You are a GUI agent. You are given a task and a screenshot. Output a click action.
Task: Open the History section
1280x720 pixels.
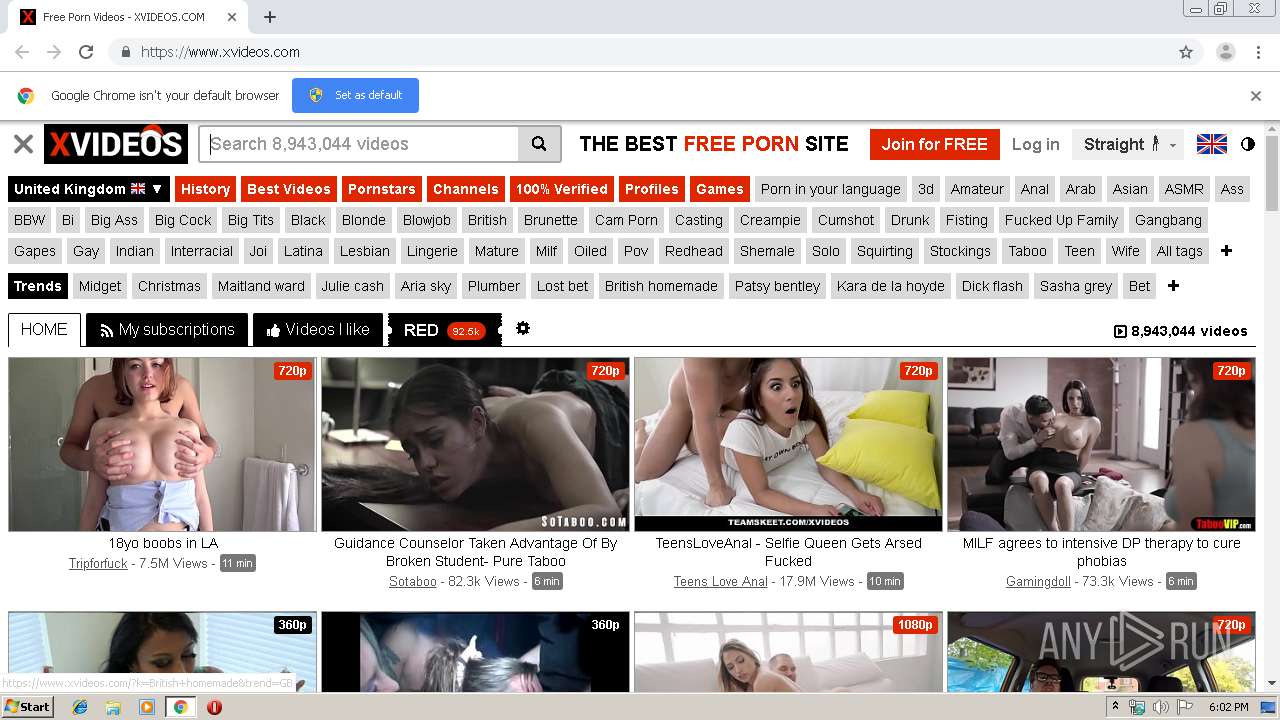tap(205, 189)
